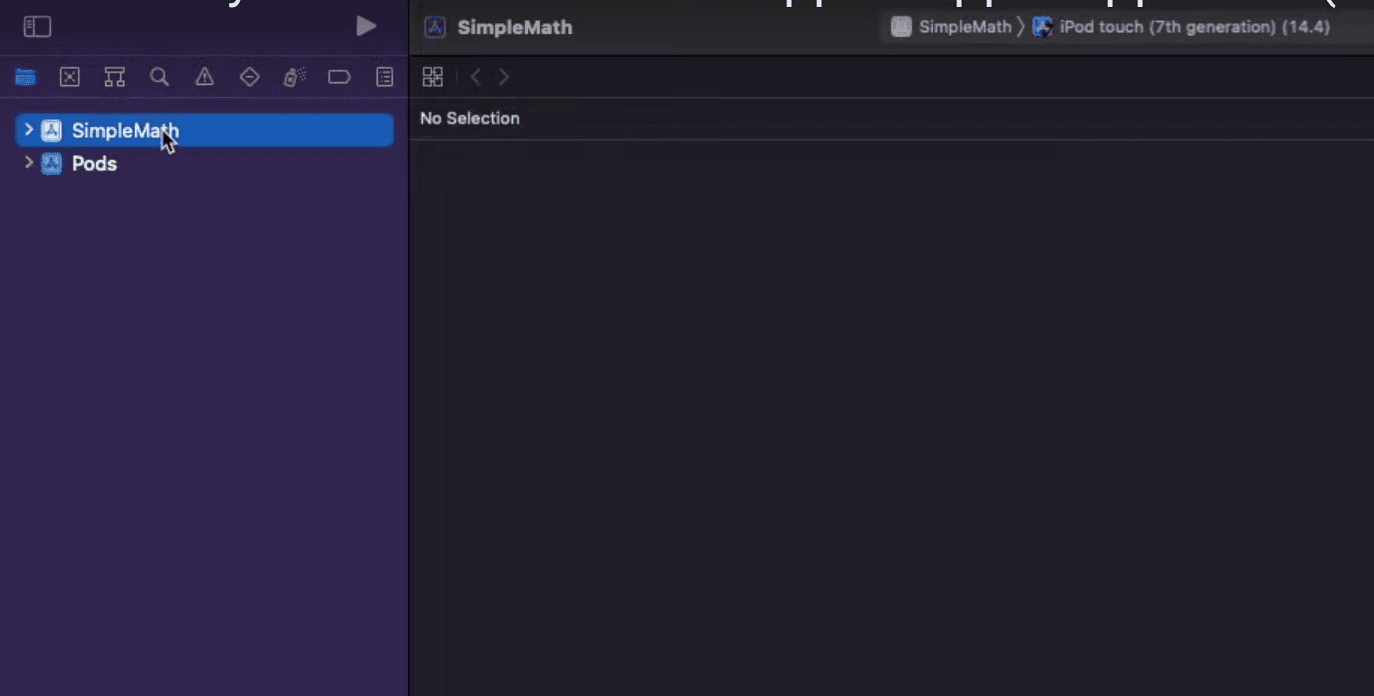Select the SimpleMath project in the navigator
This screenshot has height=696, width=1374.
(x=125, y=130)
